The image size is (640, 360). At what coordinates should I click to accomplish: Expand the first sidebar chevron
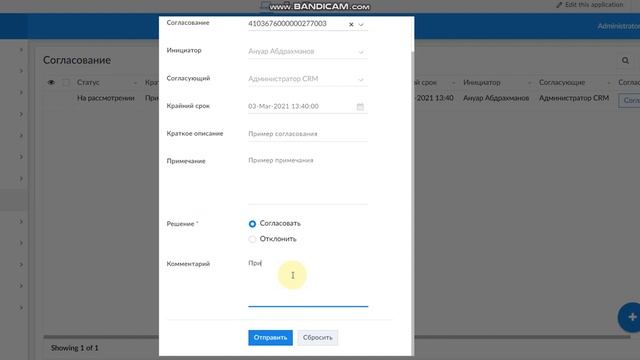(x=21, y=50)
